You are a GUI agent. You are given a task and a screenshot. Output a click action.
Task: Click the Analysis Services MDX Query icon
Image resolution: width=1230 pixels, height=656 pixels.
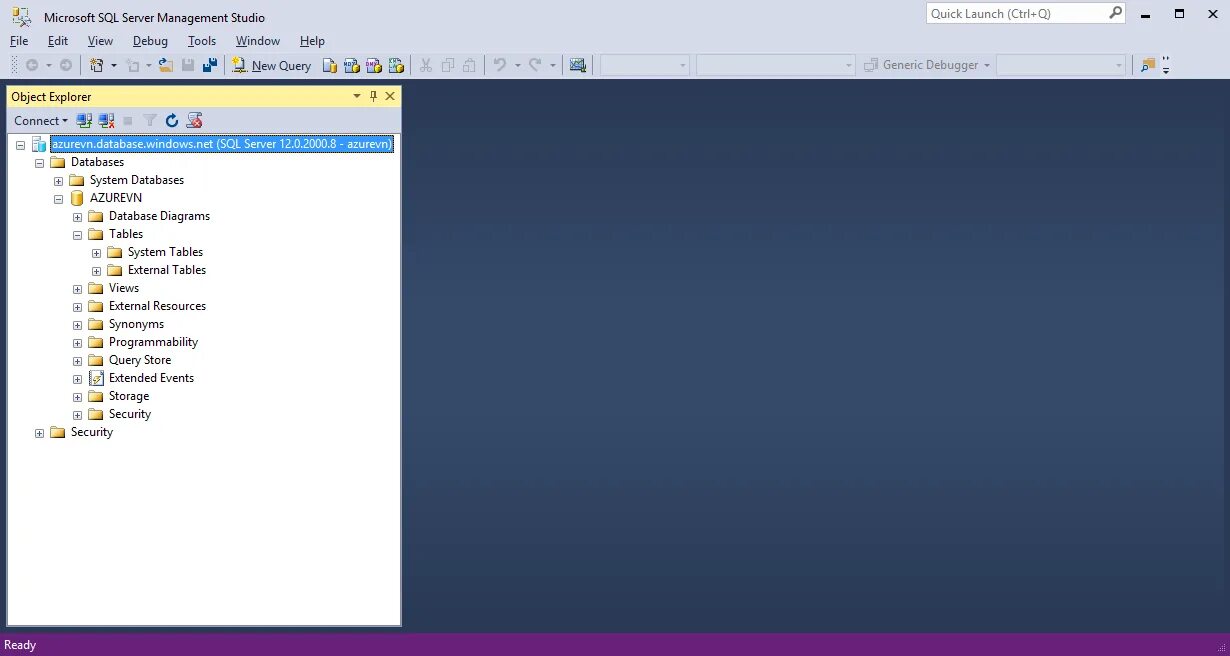pos(351,65)
